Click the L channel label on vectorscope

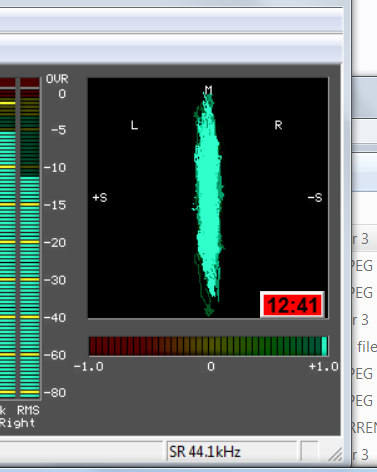[x=134, y=125]
